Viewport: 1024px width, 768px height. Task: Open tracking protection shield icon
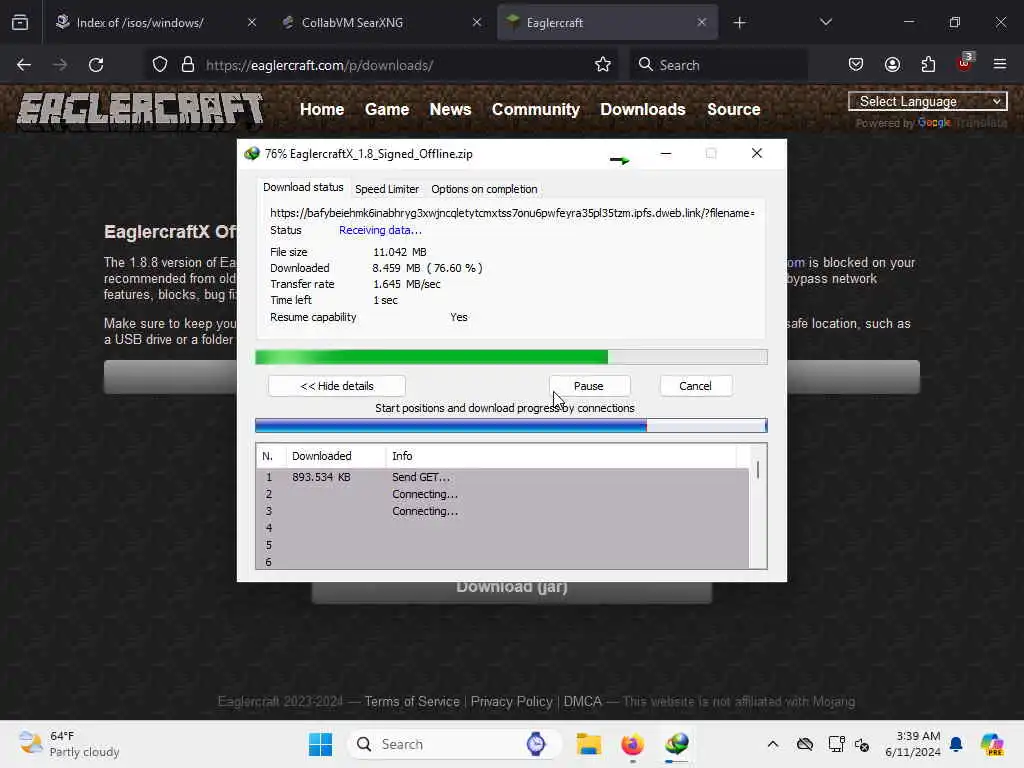(x=160, y=65)
